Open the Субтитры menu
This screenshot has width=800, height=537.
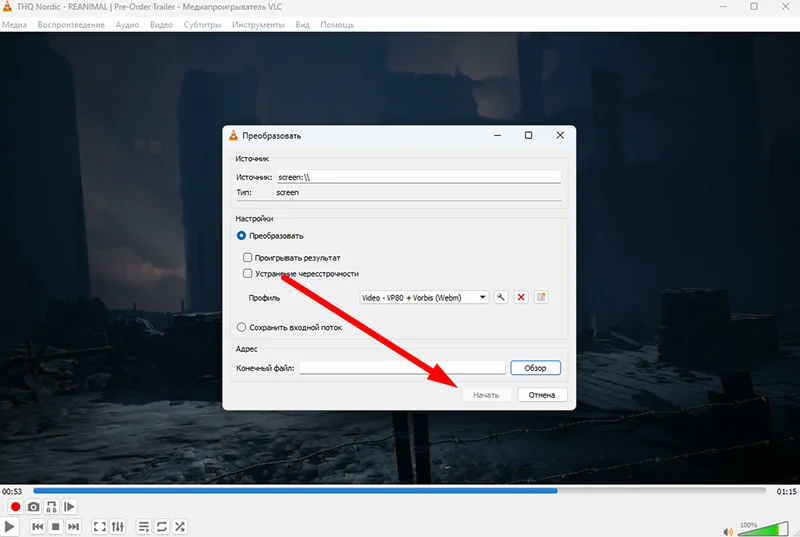202,24
